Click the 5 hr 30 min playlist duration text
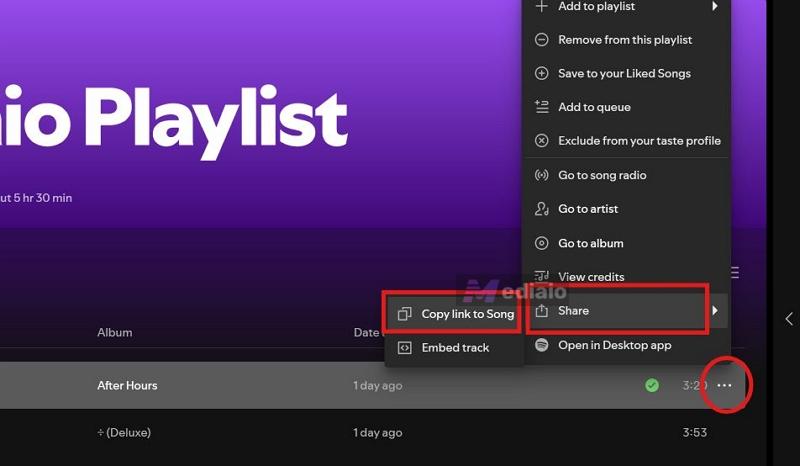Screen dimensions: 800x466 [43, 198]
